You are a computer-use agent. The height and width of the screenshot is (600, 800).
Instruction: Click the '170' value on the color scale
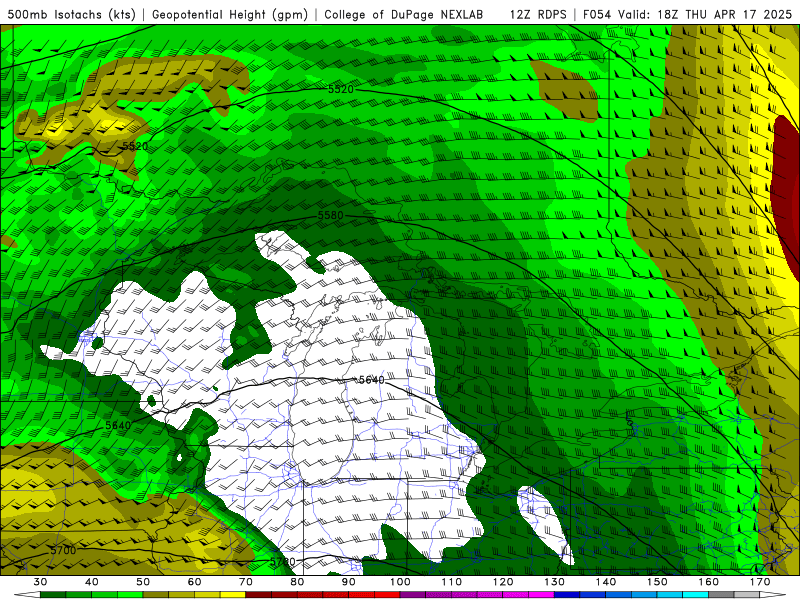coord(760,582)
